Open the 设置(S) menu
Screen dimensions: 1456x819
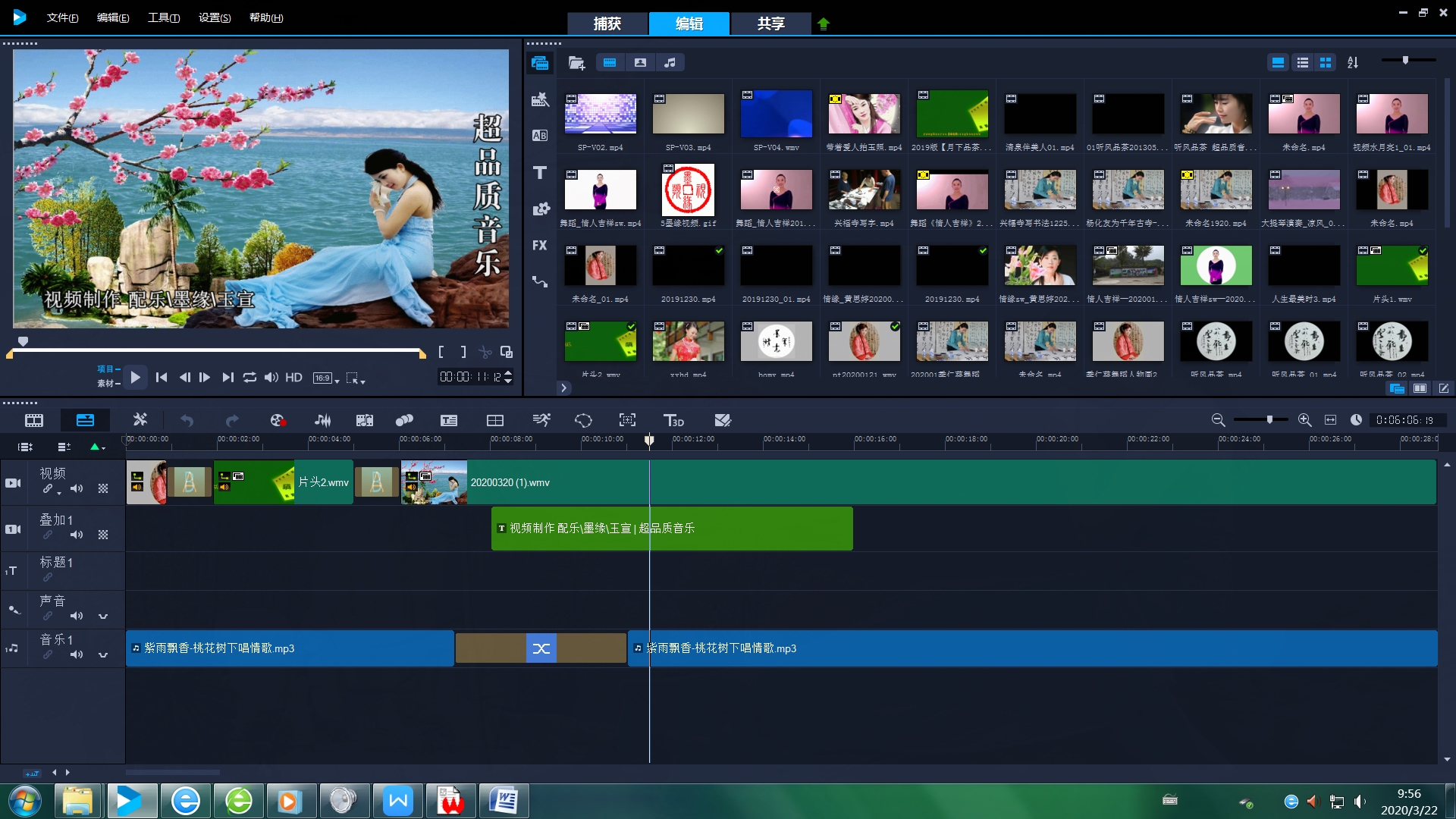coord(215,17)
